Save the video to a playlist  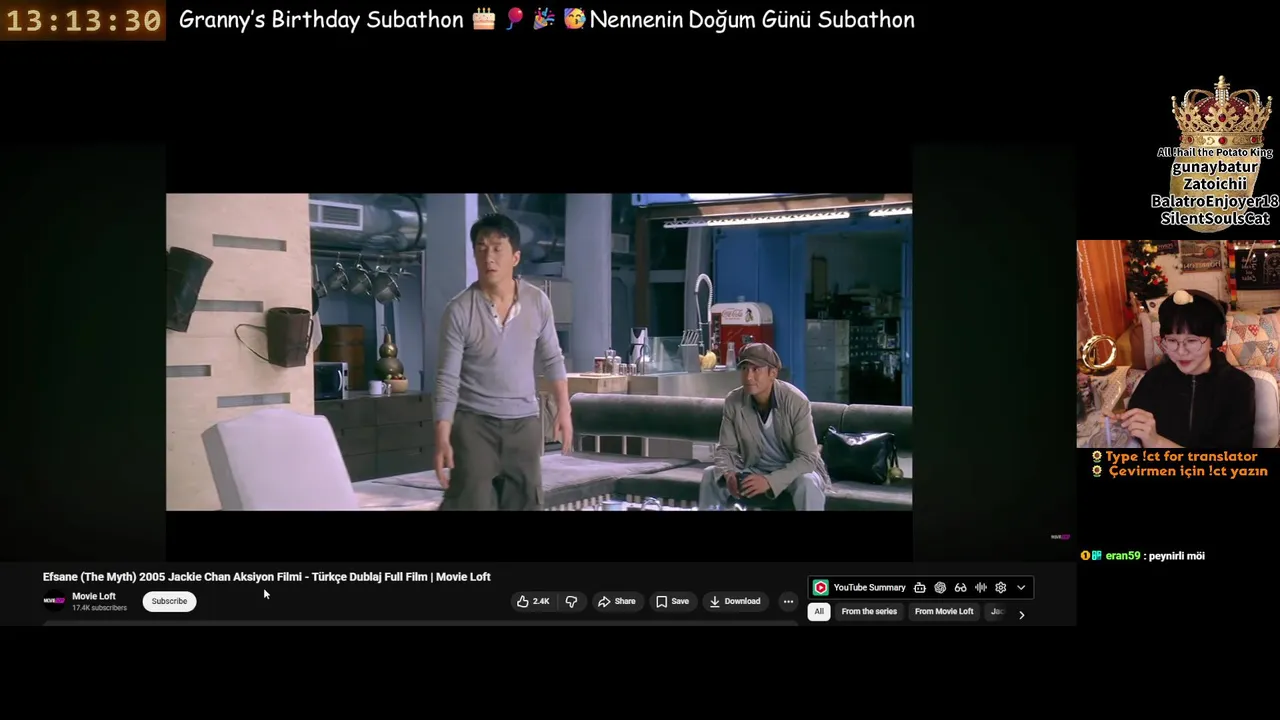pos(672,601)
